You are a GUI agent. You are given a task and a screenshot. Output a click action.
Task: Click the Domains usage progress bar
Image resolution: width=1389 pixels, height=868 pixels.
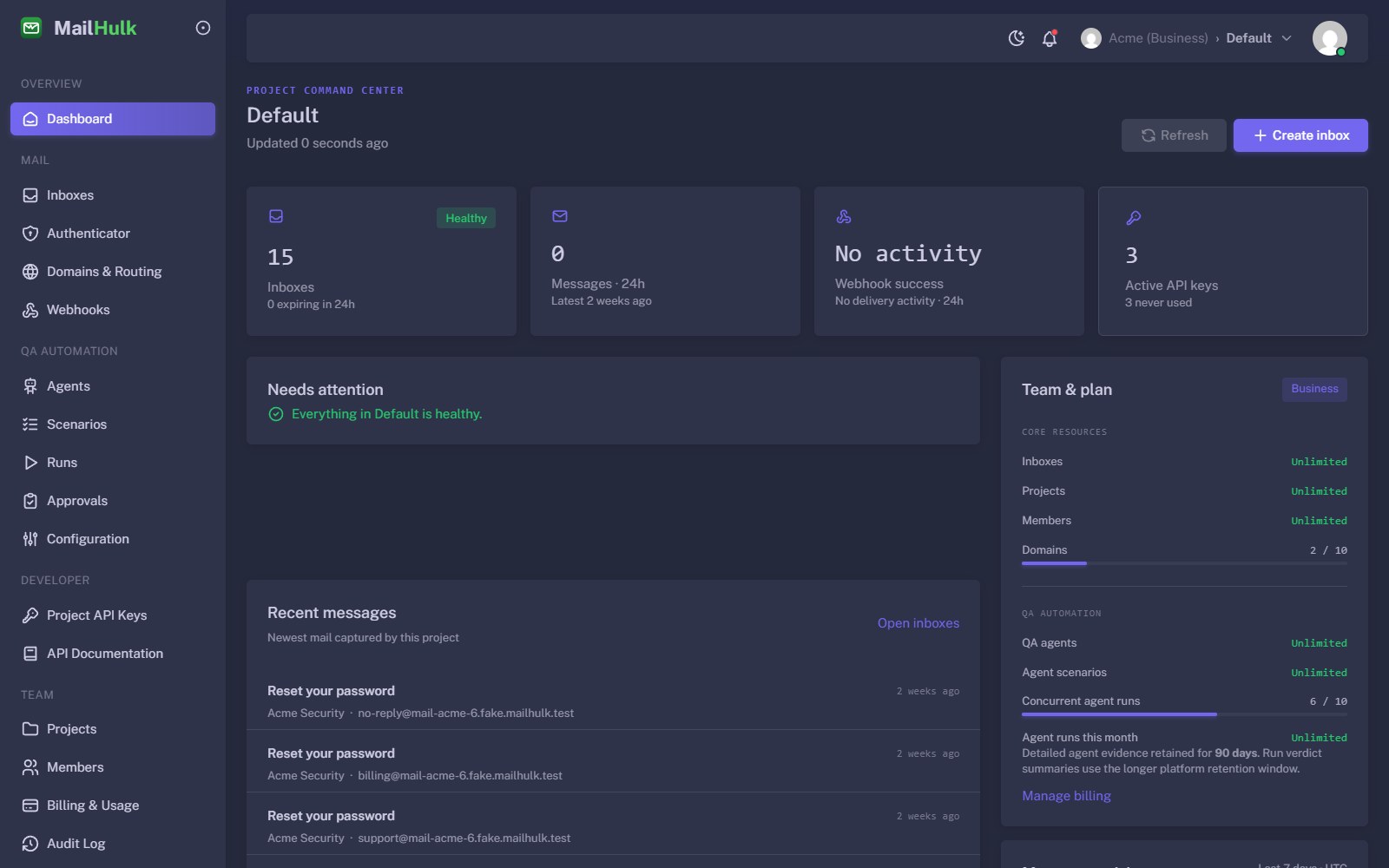point(1184,563)
